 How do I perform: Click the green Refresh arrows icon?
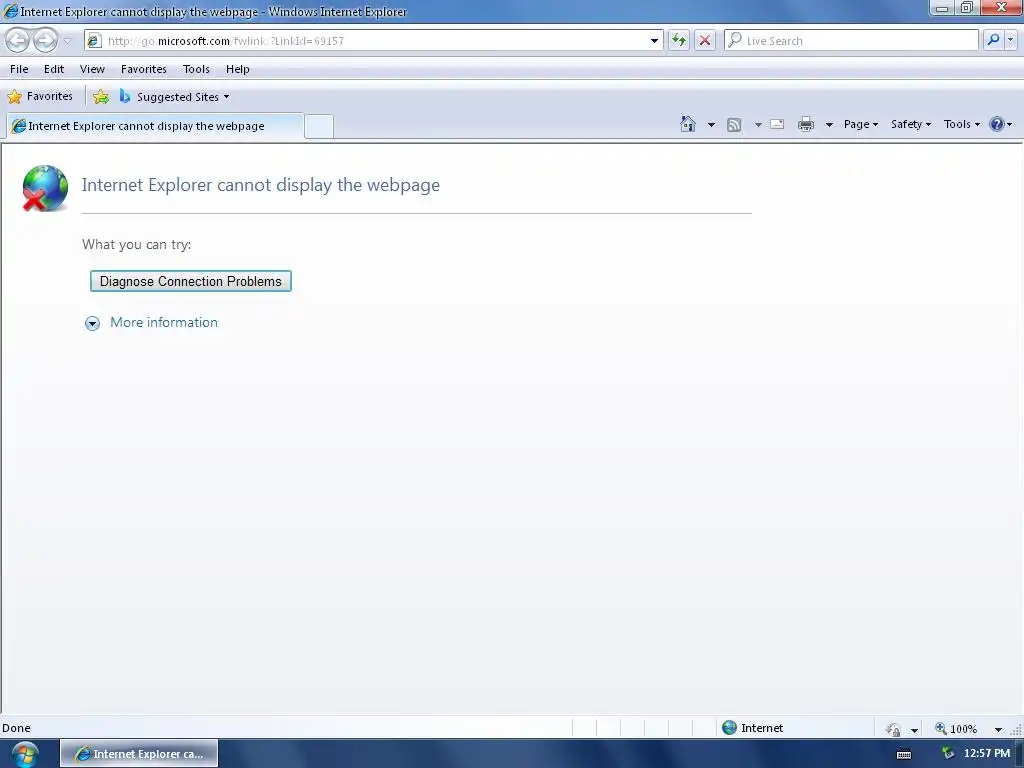click(x=679, y=40)
